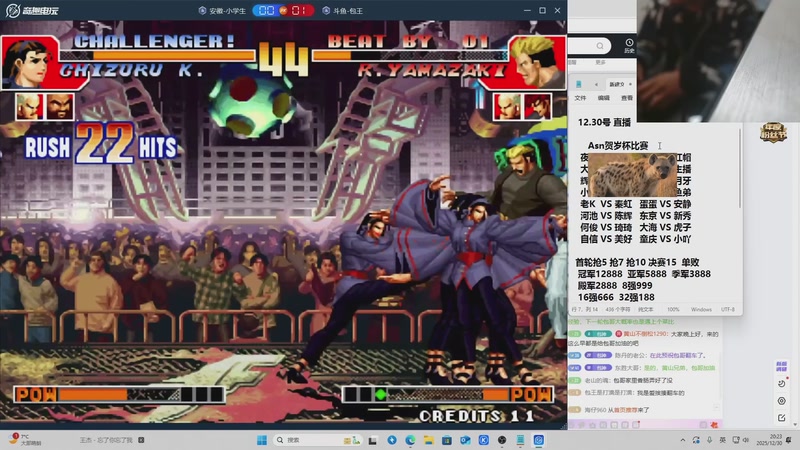This screenshot has width=800, height=450.
Task: Click '冠军12888' prize text in Notepad
Action: [600, 273]
